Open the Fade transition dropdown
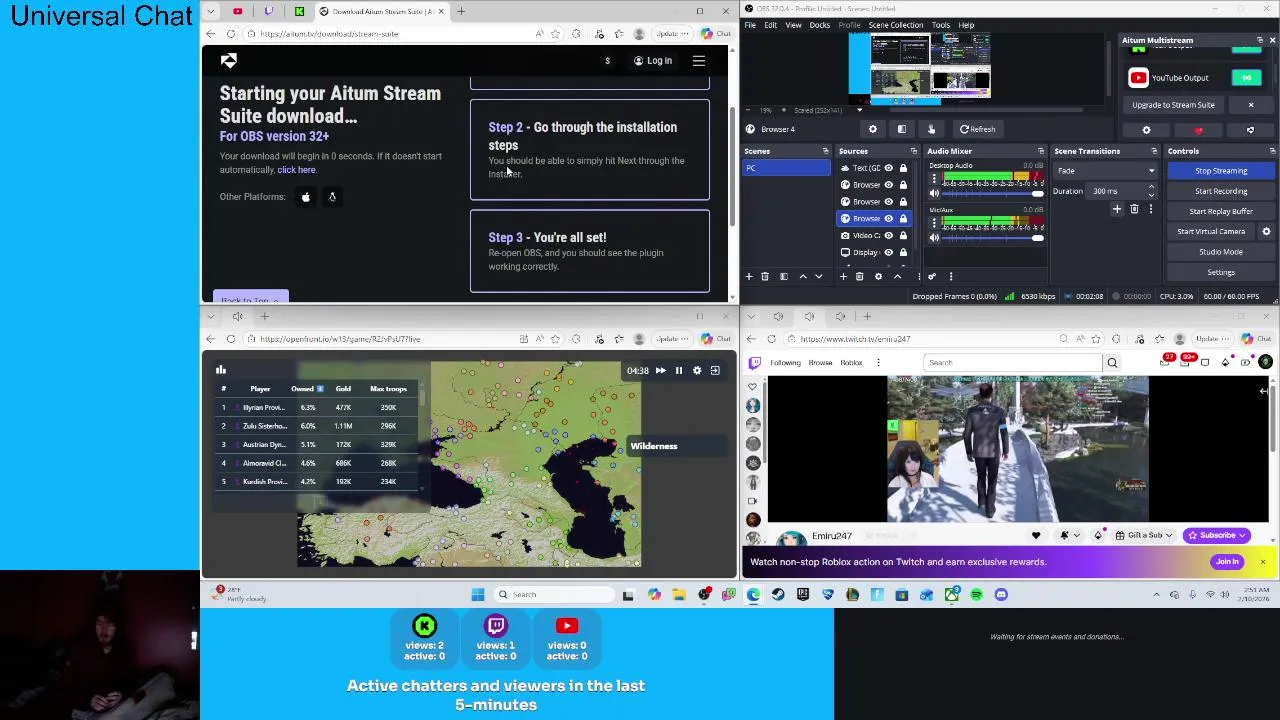 point(1105,171)
